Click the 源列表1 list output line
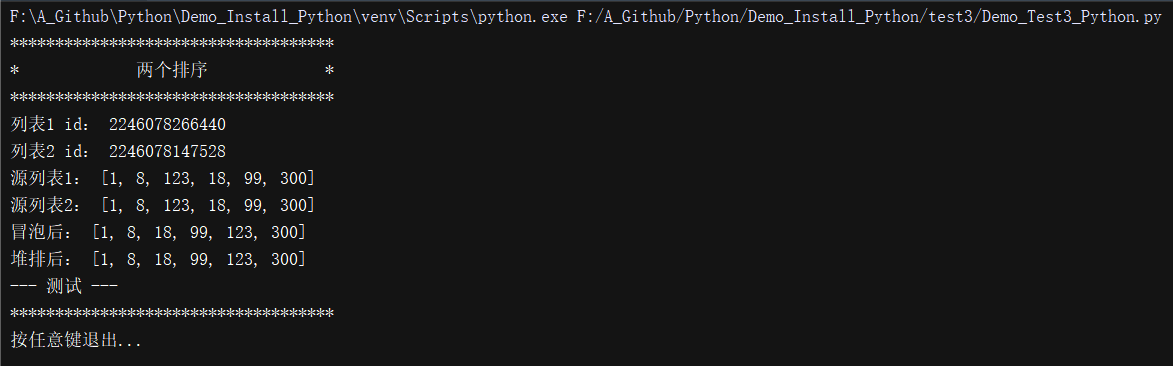This screenshot has width=1173, height=366. click(162, 178)
